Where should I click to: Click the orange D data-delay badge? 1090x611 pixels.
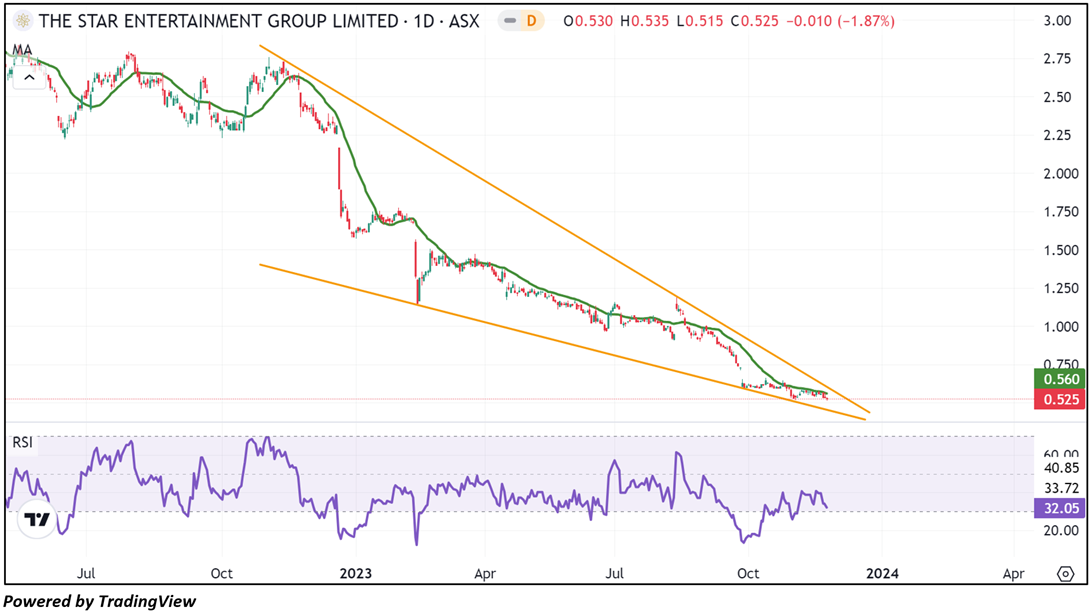531,21
